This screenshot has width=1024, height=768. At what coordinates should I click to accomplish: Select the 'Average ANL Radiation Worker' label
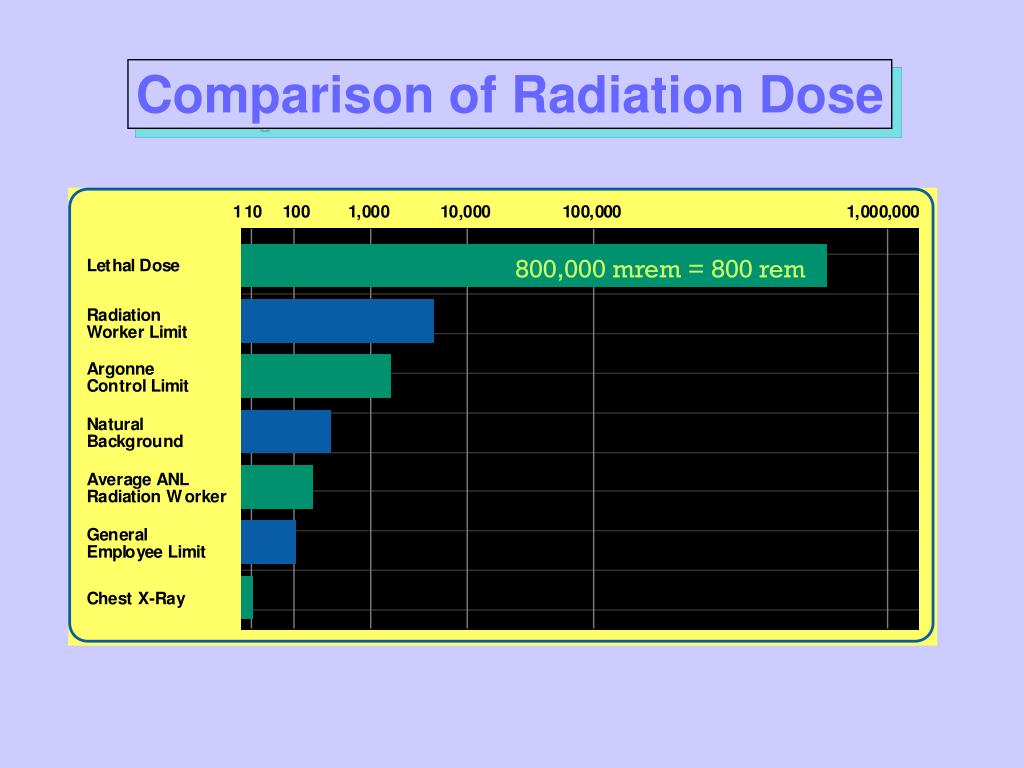157,488
